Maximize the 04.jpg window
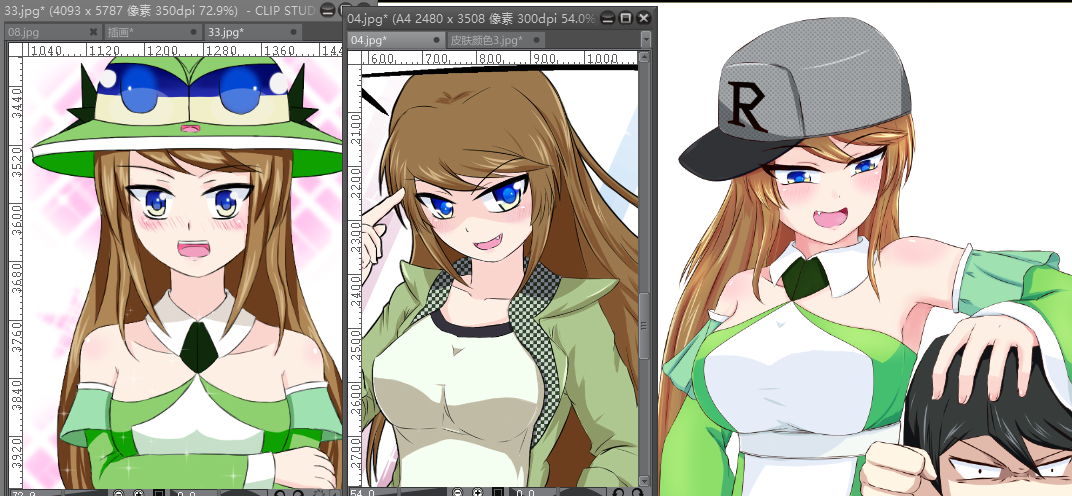The width and height of the screenshot is (1072, 496). 626,18
